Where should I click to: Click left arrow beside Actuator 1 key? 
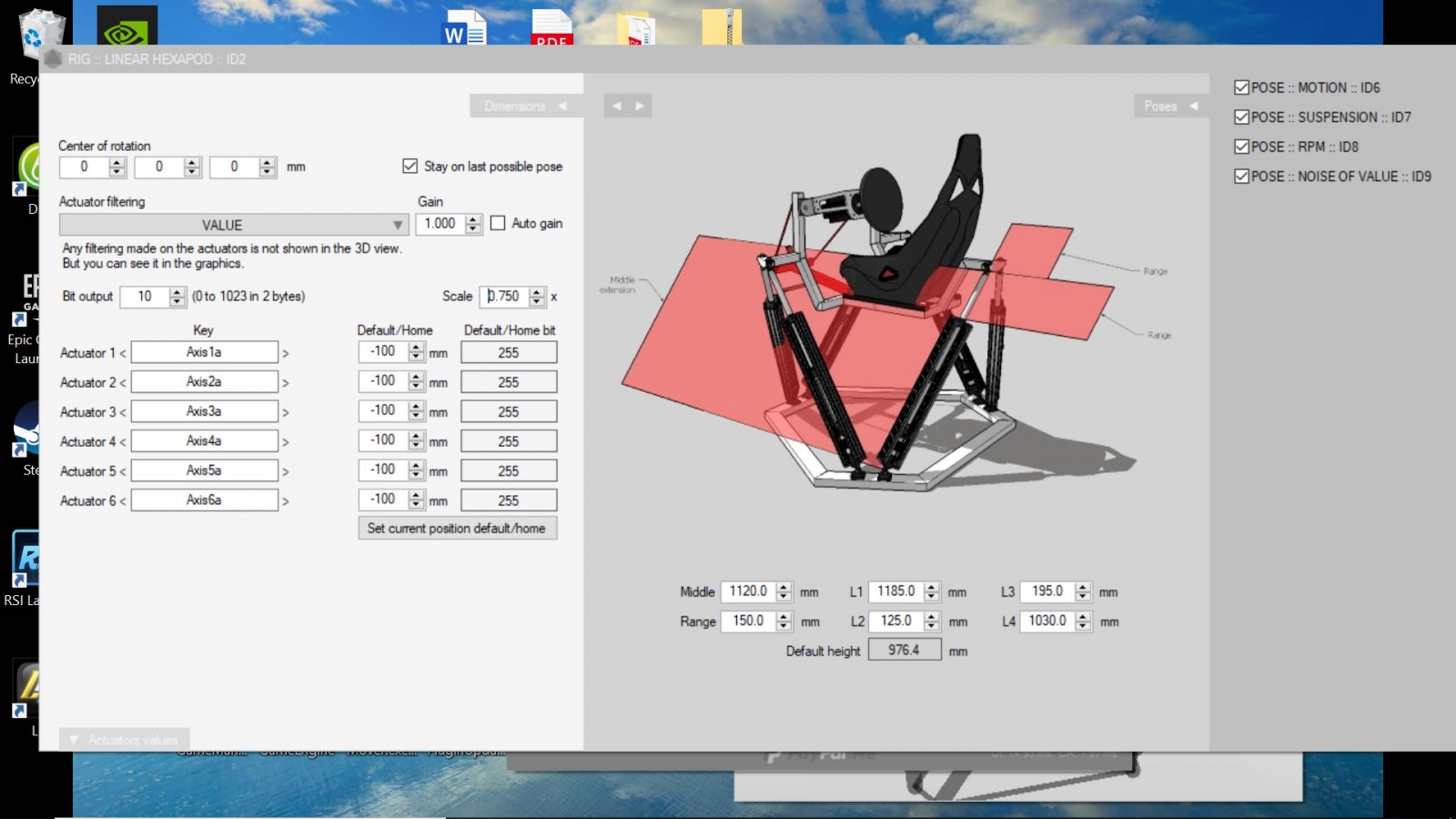point(123,353)
